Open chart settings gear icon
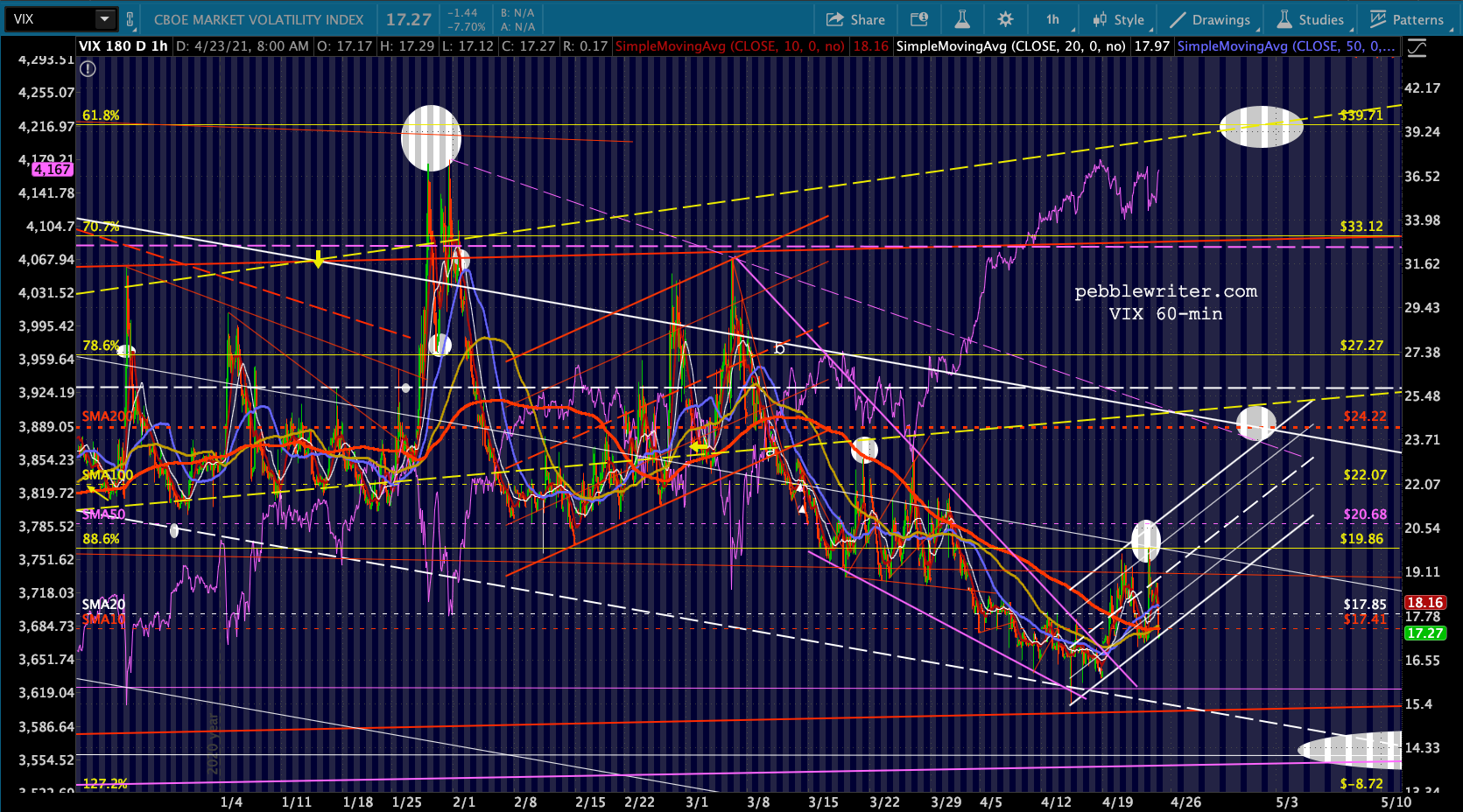The width and height of the screenshot is (1463, 812). (x=1005, y=19)
